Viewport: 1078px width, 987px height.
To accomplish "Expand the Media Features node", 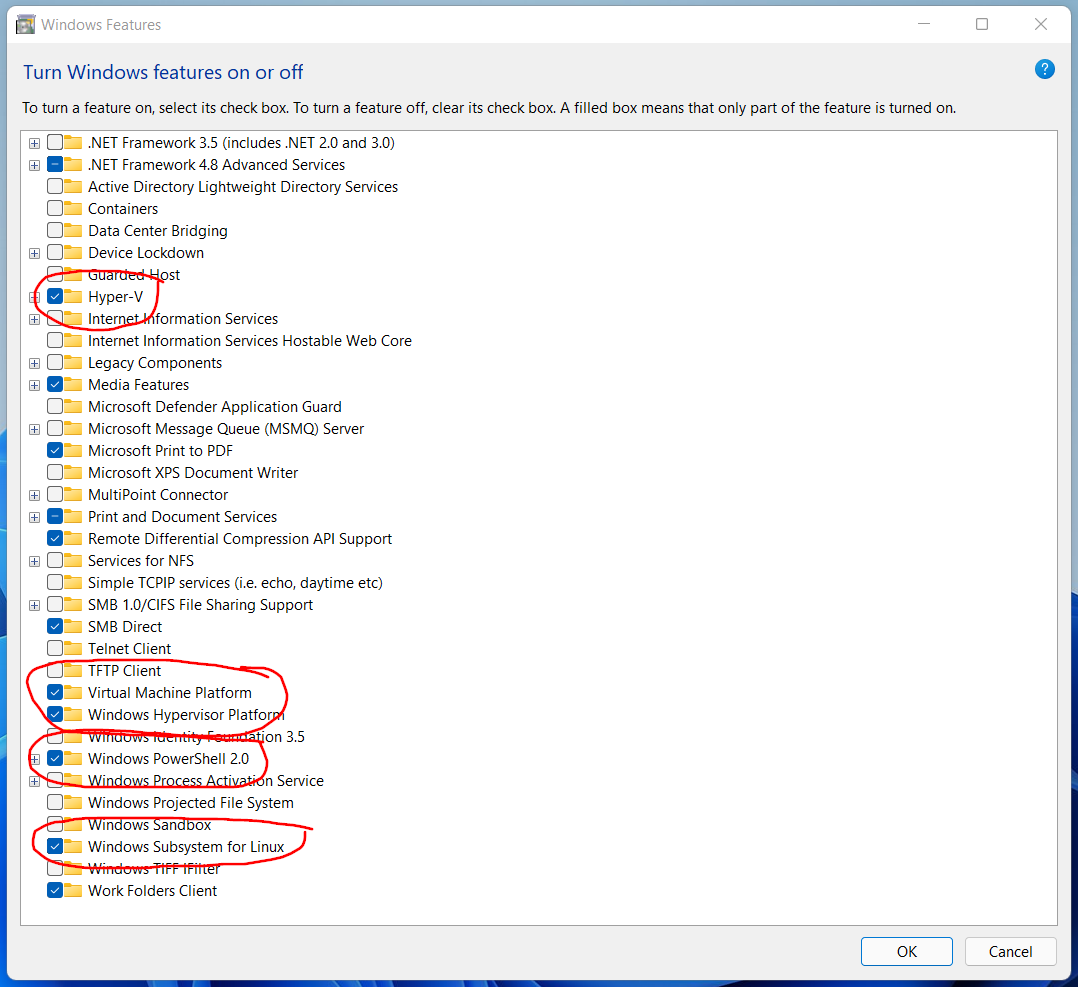I will click(34, 385).
